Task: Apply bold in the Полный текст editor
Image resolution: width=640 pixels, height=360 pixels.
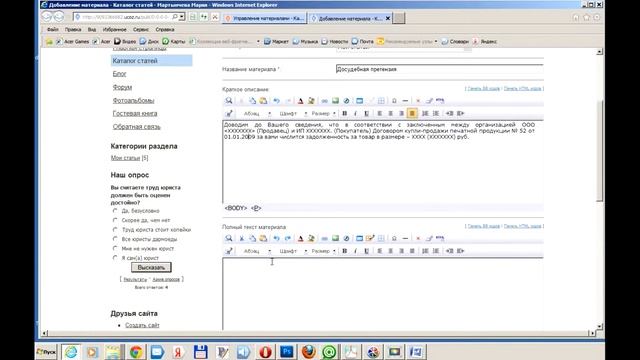Action: tap(344, 251)
